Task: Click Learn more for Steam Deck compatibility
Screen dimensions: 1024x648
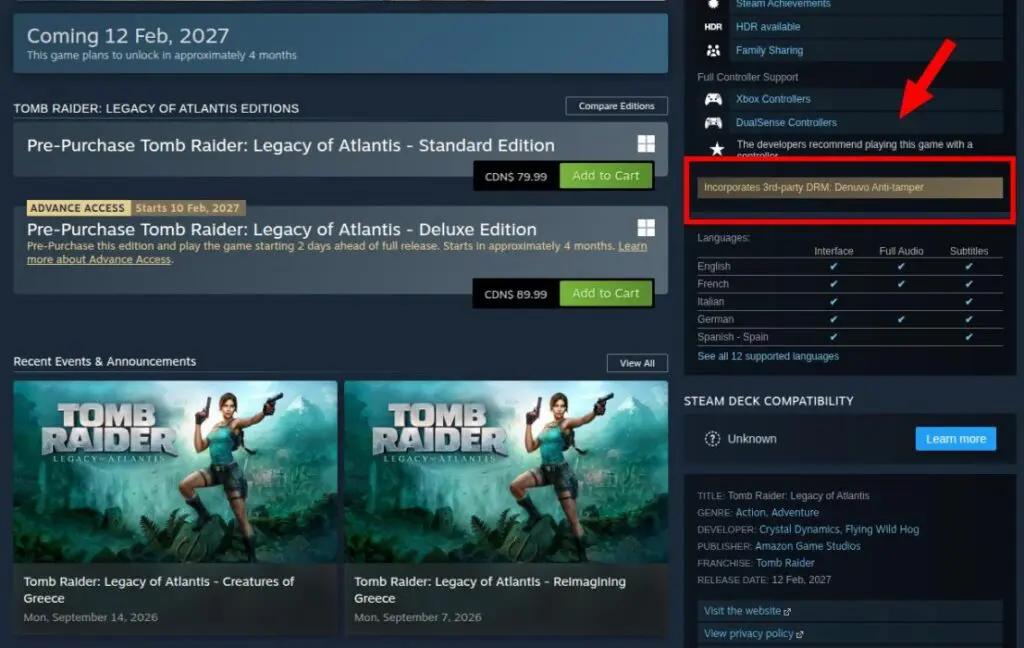Action: pos(956,439)
